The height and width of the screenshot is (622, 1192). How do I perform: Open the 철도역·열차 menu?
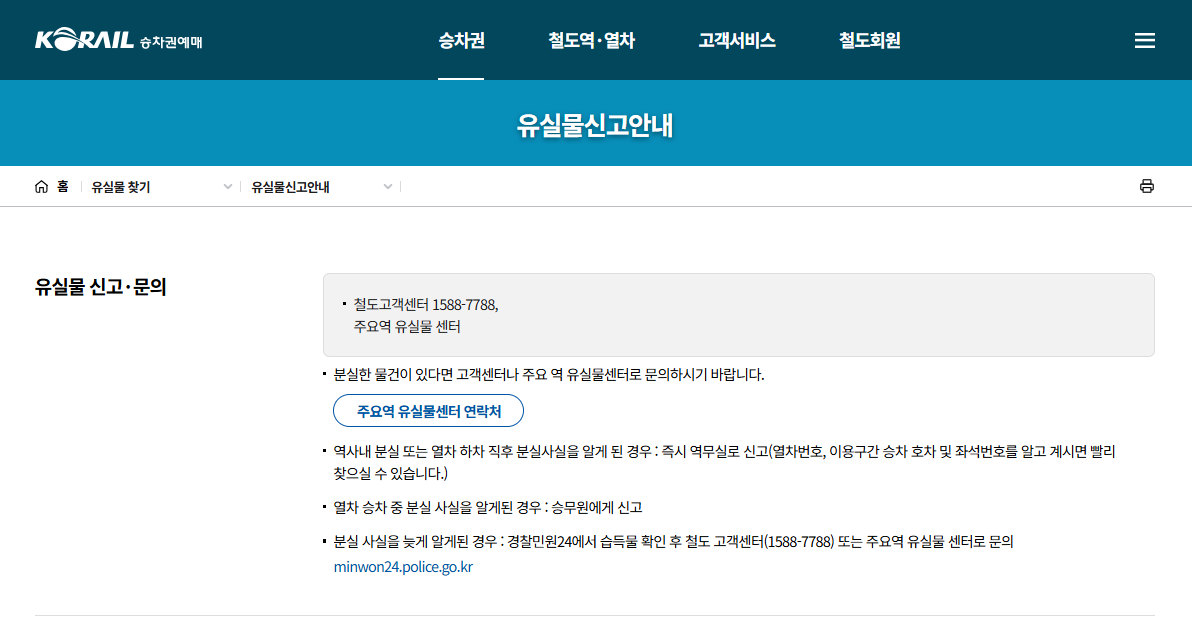(591, 40)
